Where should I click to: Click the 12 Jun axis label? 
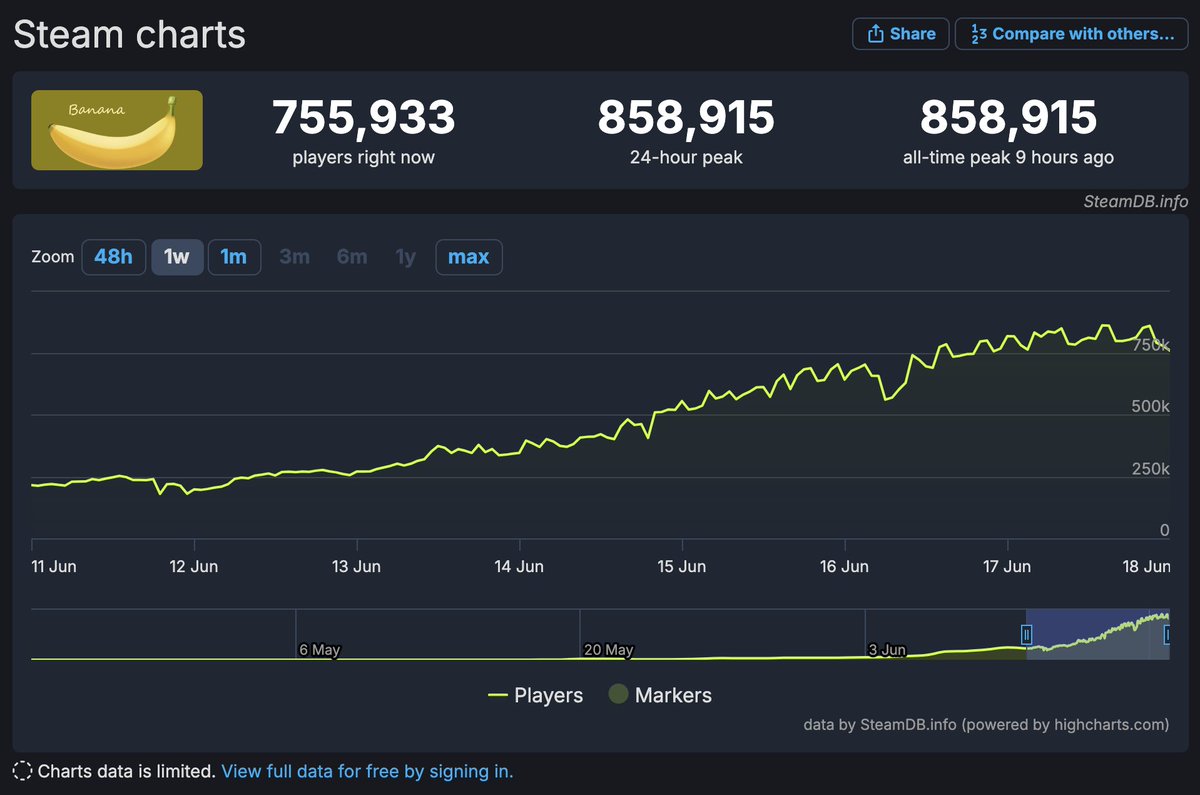coord(193,566)
